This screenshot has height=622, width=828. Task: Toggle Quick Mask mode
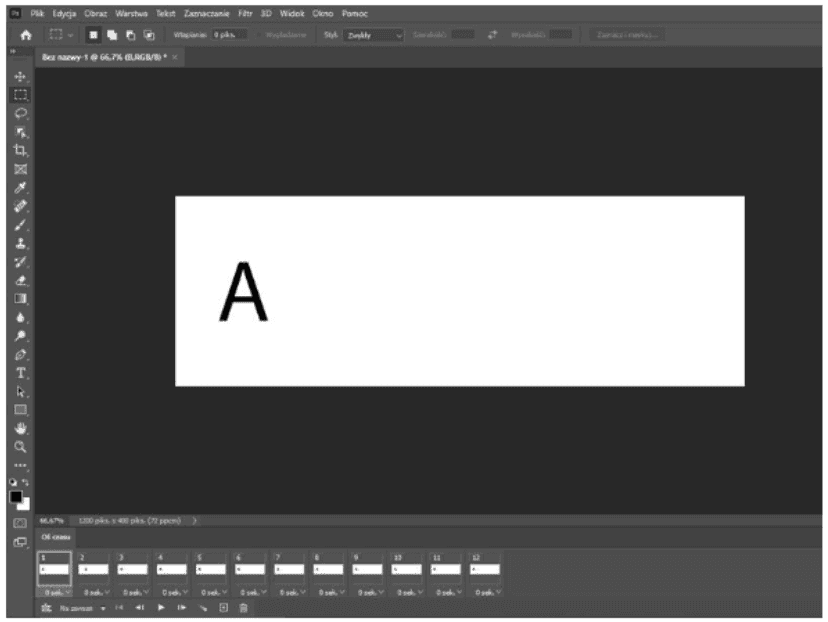(x=20, y=523)
